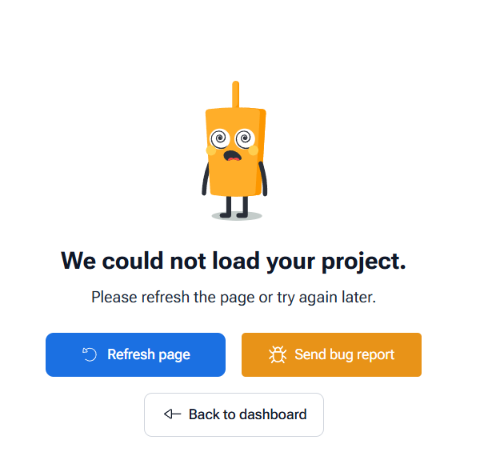Screen dimensions: 497x459
Task: Click the blue Refresh page button
Action: [135, 355]
